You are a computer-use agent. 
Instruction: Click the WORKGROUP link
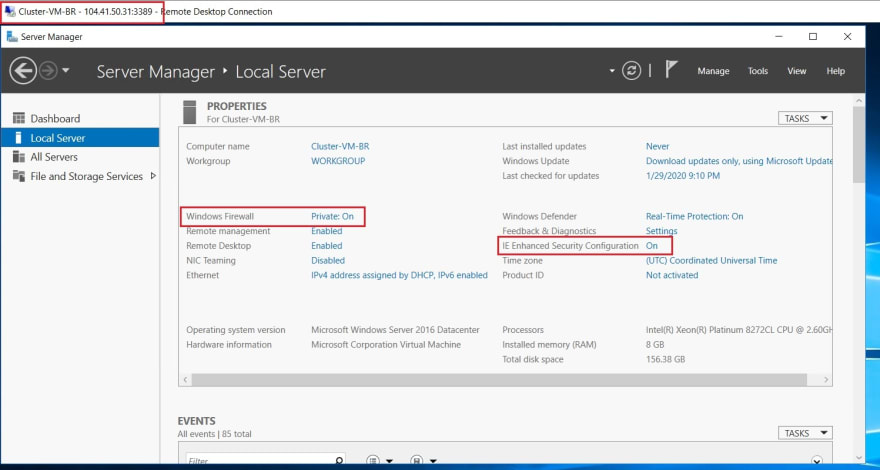click(x=338, y=161)
